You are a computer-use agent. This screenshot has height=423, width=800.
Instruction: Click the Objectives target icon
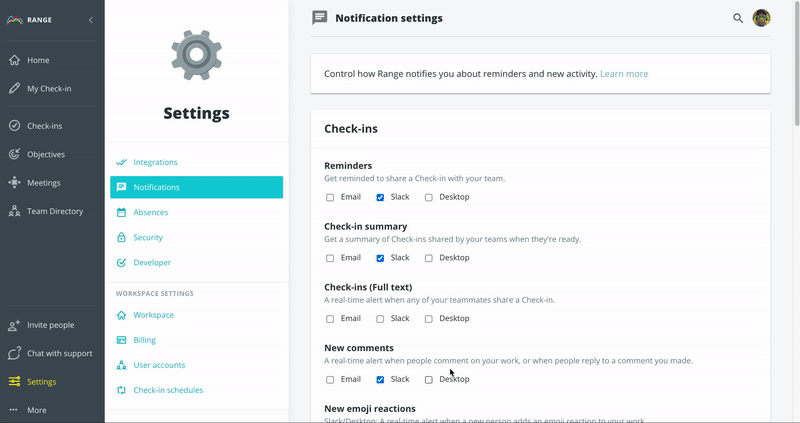coord(14,154)
